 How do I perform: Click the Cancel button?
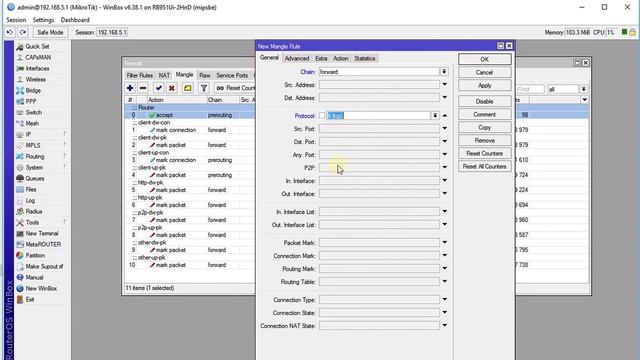pyautogui.click(x=484, y=73)
